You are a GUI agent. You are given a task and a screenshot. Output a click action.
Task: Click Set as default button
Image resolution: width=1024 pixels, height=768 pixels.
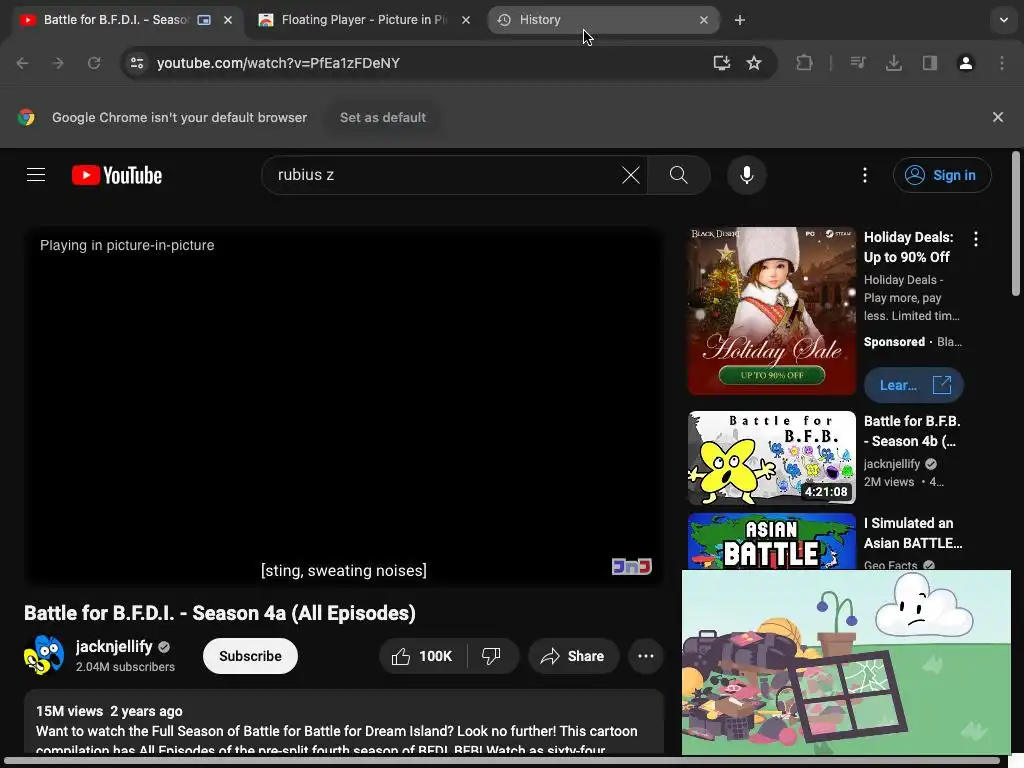click(383, 118)
